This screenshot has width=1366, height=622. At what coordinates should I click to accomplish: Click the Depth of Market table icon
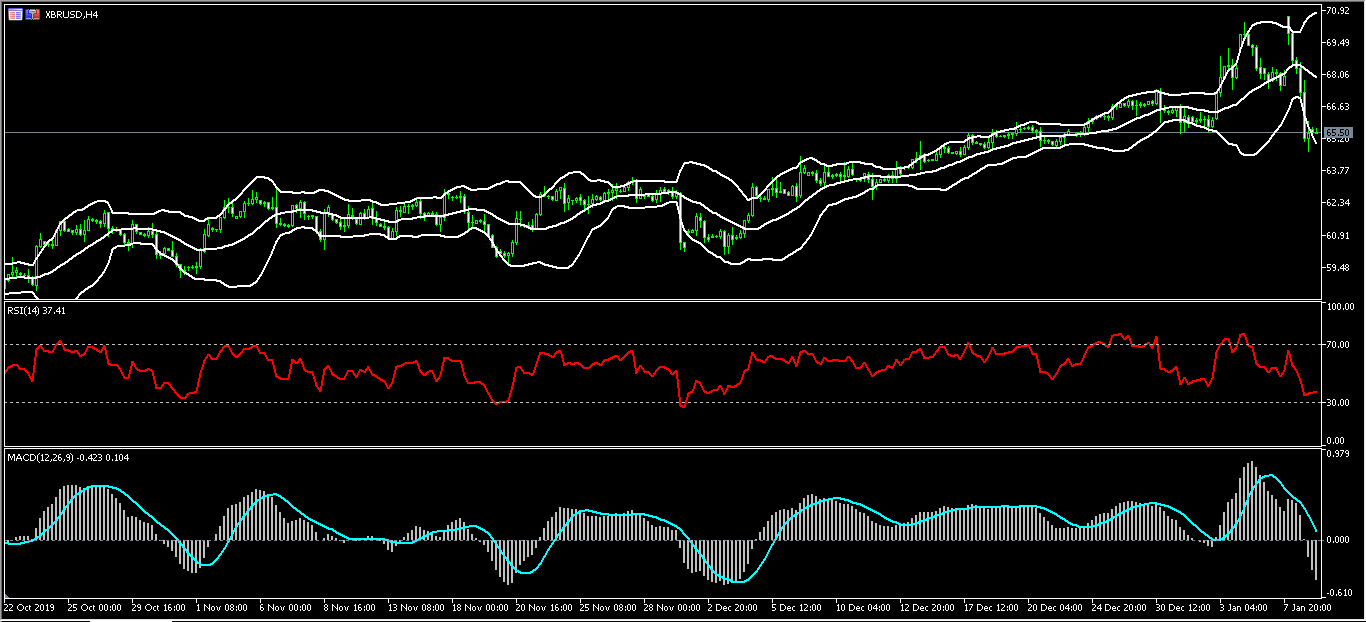(x=15, y=15)
